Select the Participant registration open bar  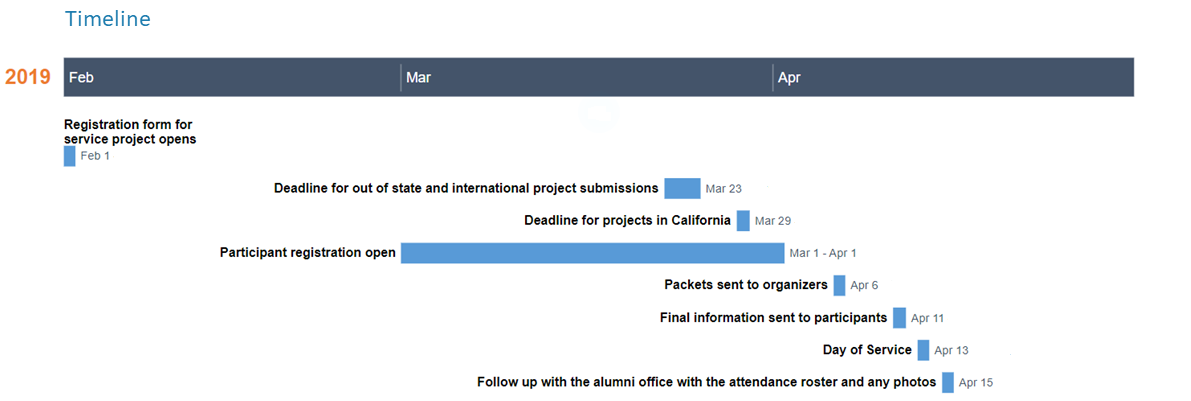click(x=592, y=253)
